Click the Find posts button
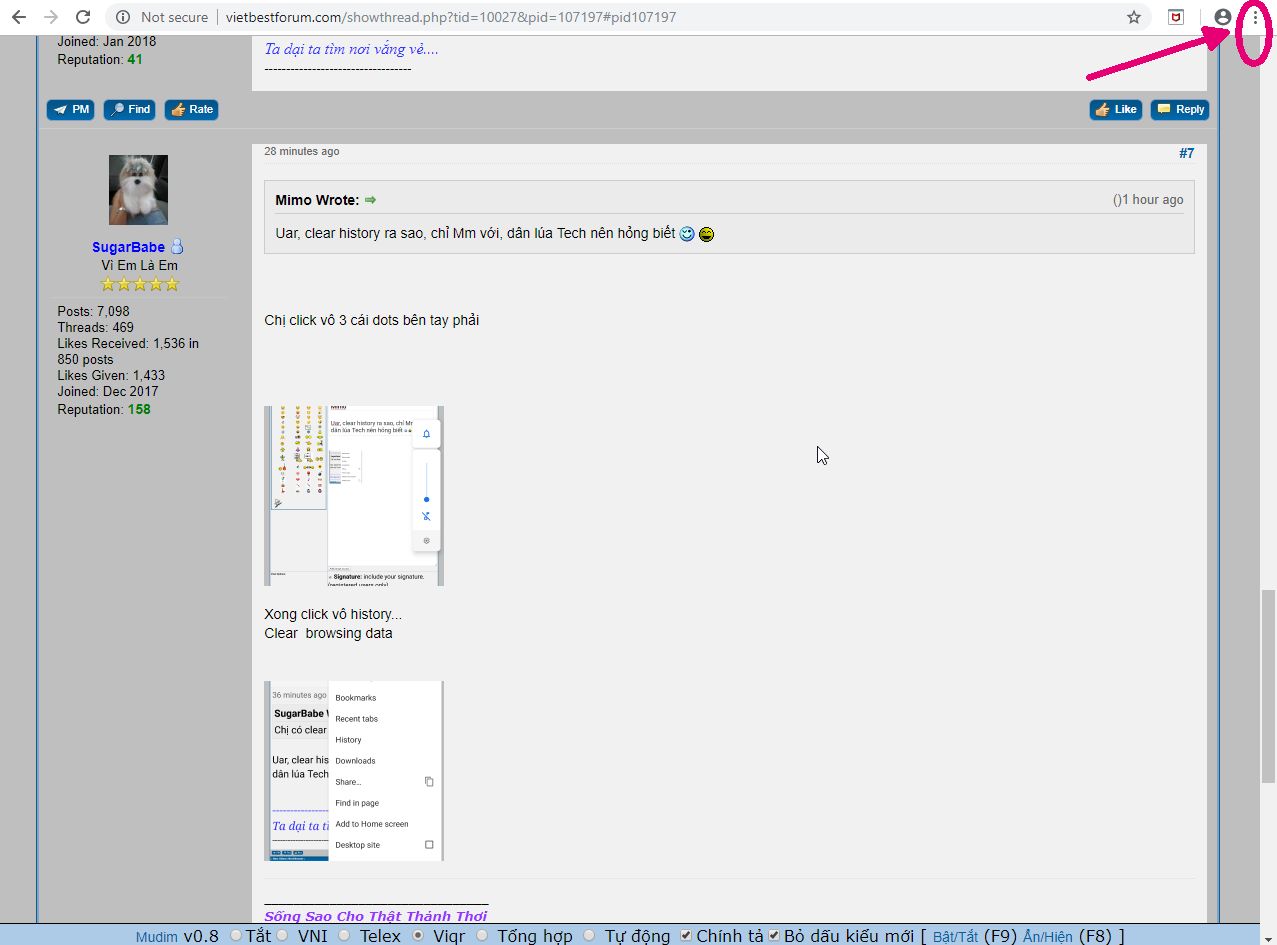The image size is (1277, 945). [x=130, y=109]
